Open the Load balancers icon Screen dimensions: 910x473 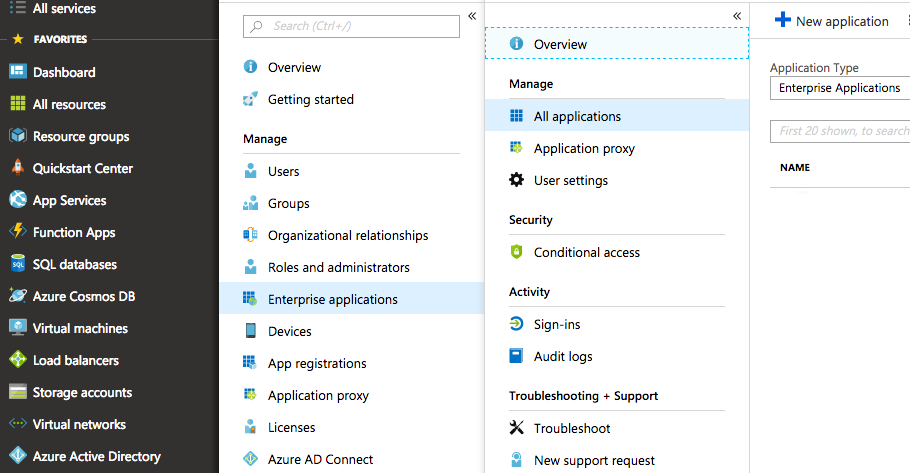point(17,360)
